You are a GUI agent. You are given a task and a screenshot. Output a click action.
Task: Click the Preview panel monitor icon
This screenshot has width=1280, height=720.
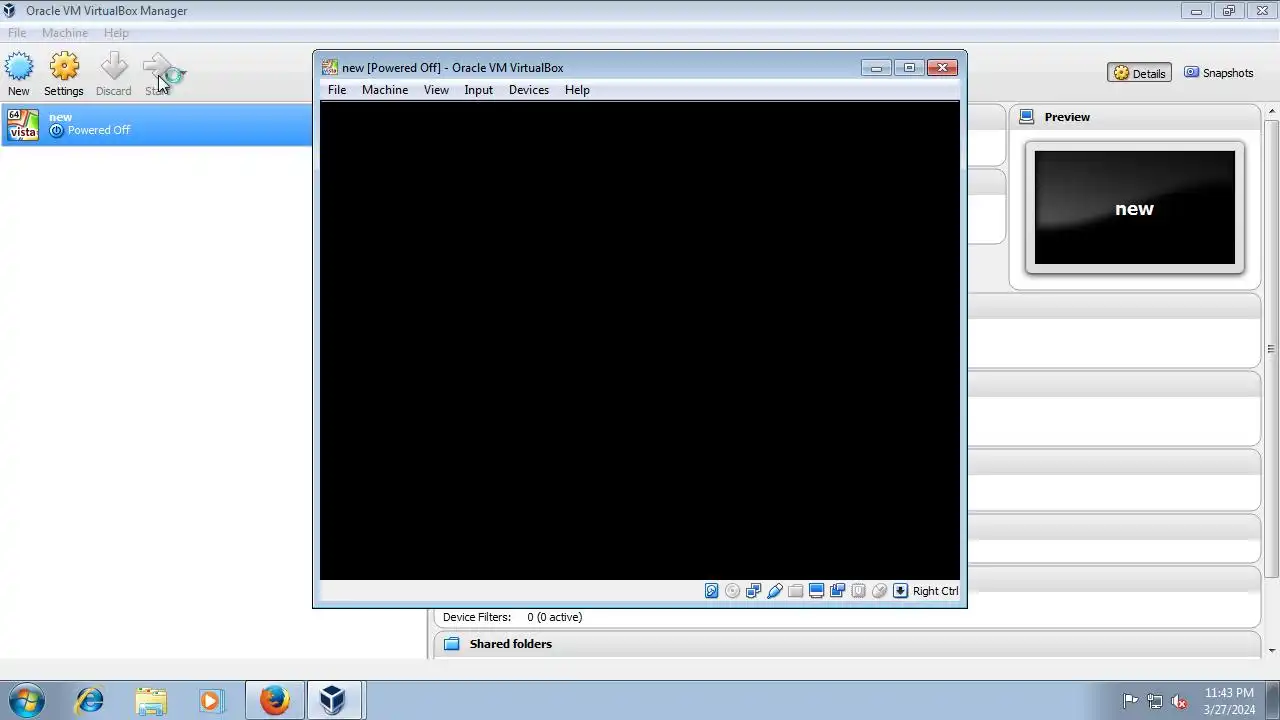click(x=1026, y=117)
